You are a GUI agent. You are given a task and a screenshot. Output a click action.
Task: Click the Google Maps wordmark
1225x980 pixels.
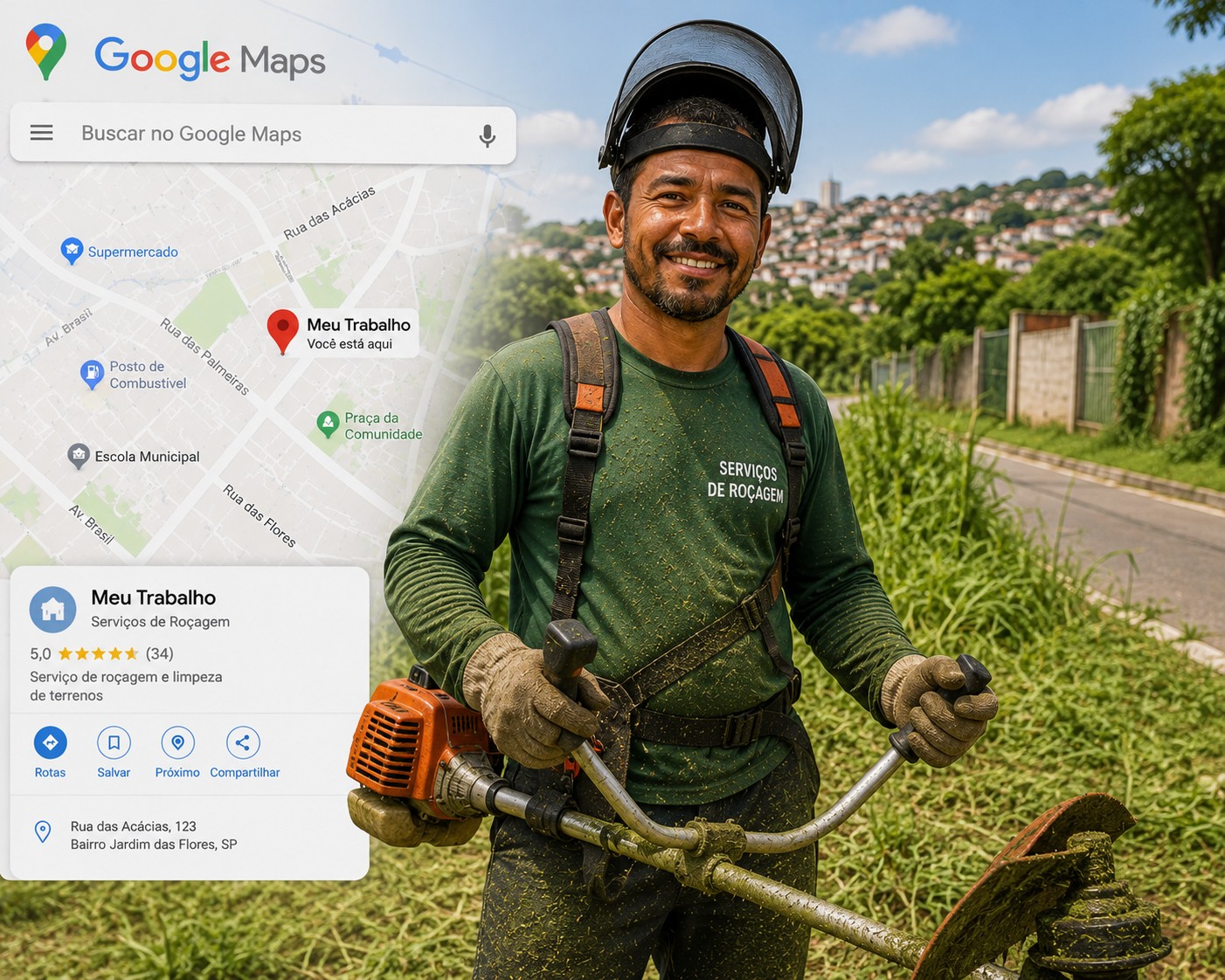pyautogui.click(x=210, y=59)
